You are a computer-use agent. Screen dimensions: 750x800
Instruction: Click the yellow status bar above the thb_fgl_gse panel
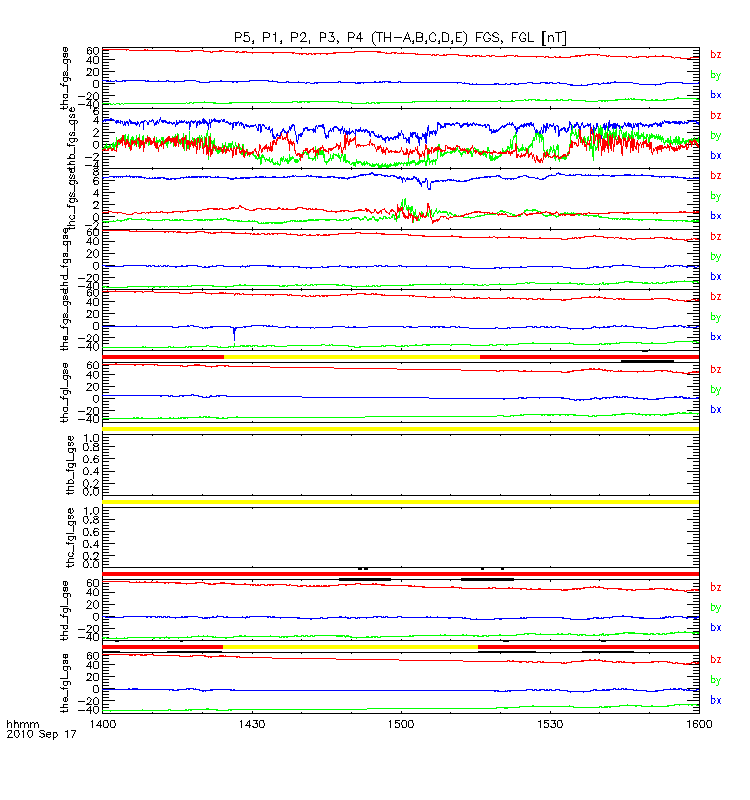[401, 429]
